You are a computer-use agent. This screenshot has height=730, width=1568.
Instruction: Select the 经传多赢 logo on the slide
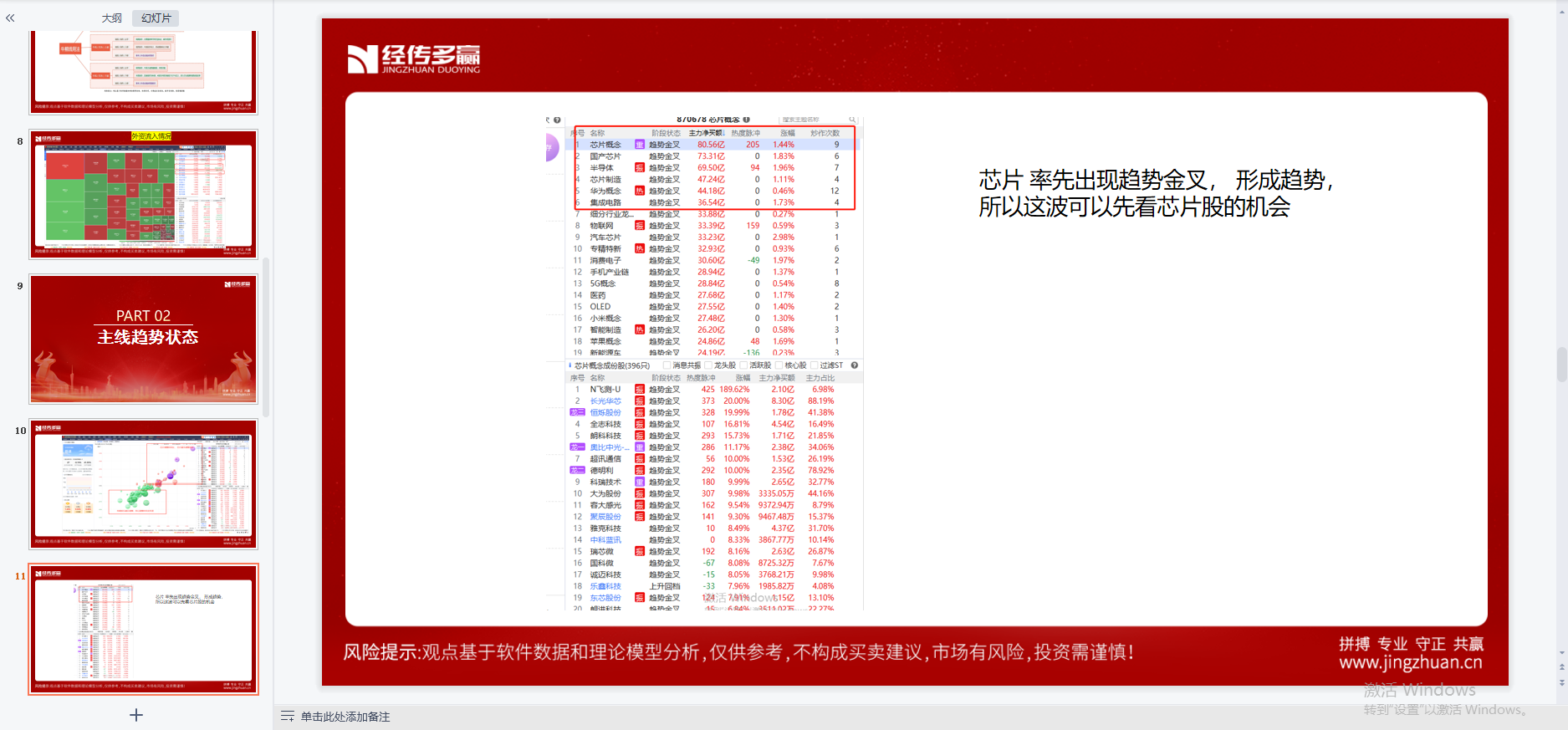(x=414, y=59)
